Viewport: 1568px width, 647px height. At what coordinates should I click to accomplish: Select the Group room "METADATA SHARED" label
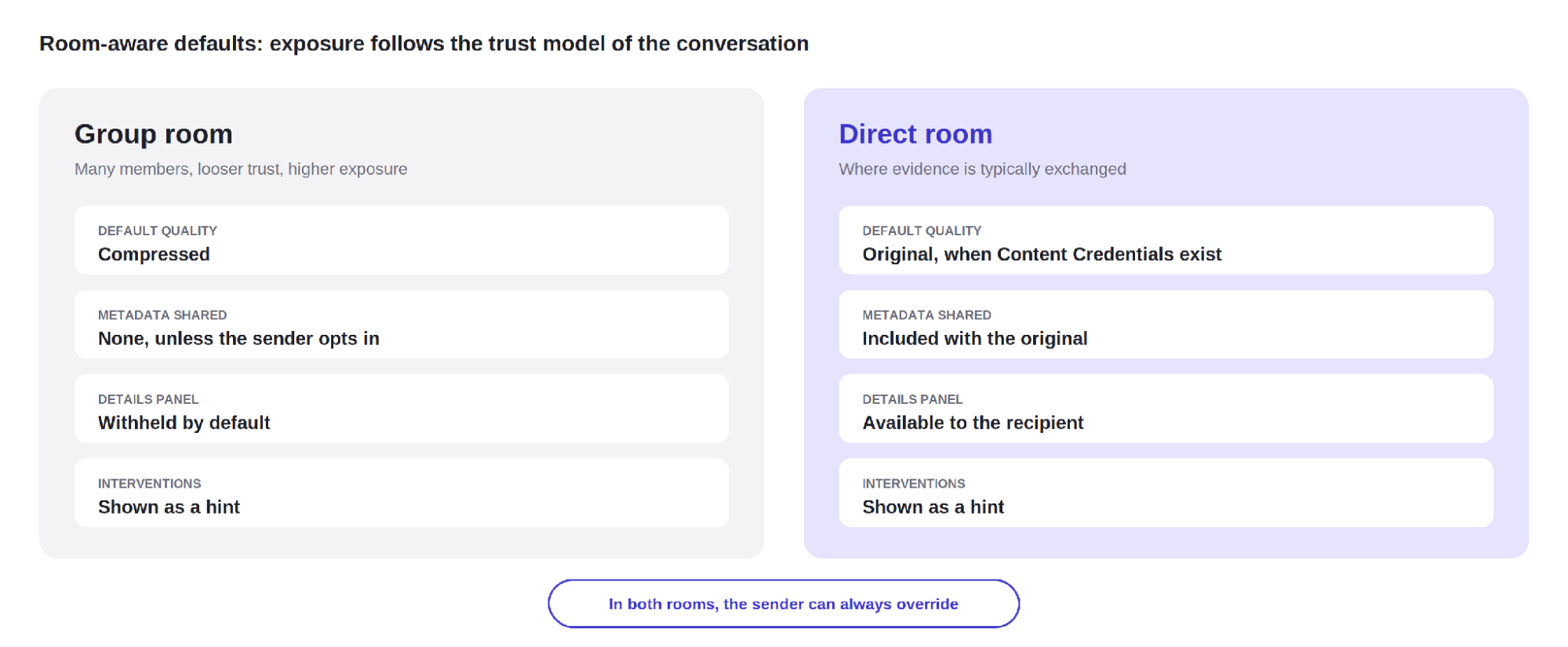click(x=162, y=315)
